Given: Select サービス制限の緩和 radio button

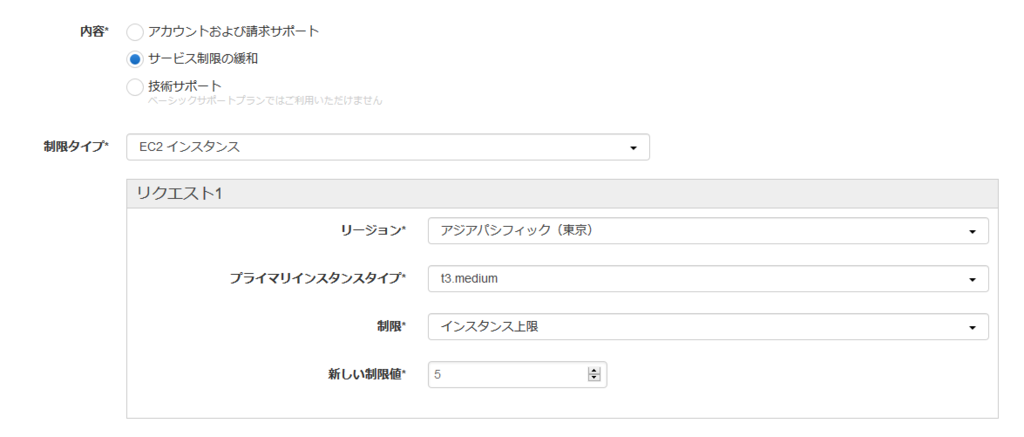Looking at the screenshot, I should 135,59.
